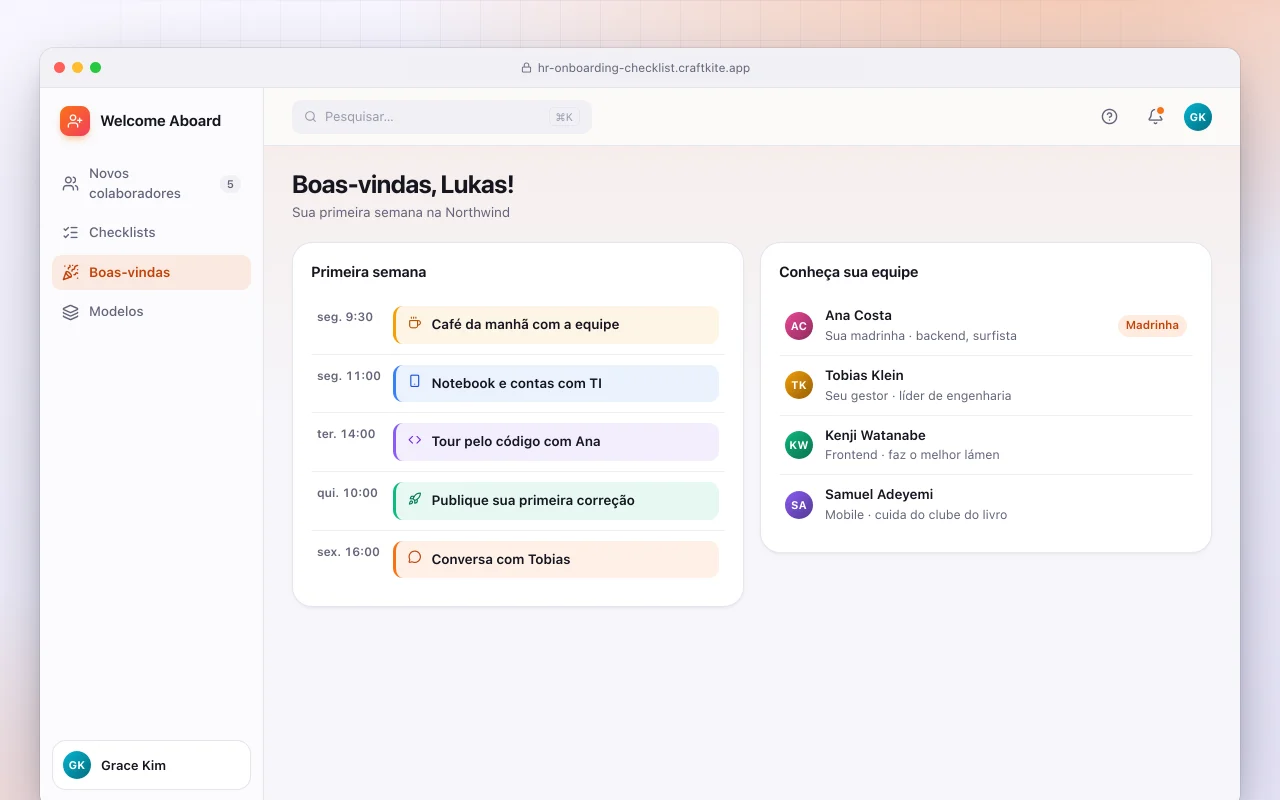Screen dimensions: 1280x800
Task: Click the code brackets icon on Tour pelo código
Action: point(415,441)
